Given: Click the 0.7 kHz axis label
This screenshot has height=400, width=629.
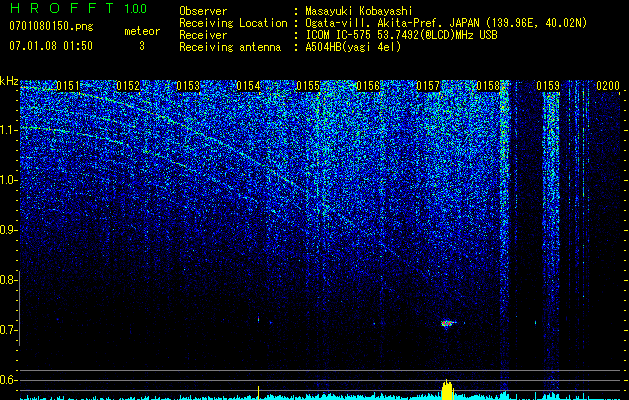Looking at the screenshot, I should 8,330.
